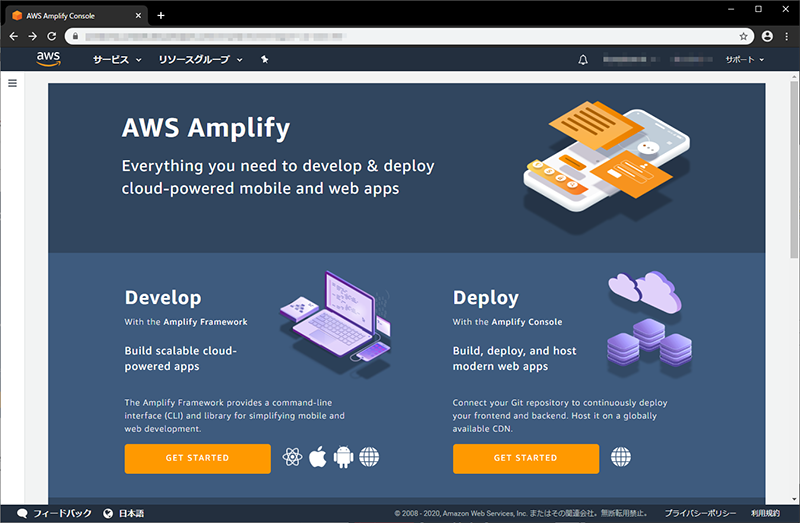Open the リソースグループ dropdown
The image size is (800, 523).
pyautogui.click(x=200, y=60)
